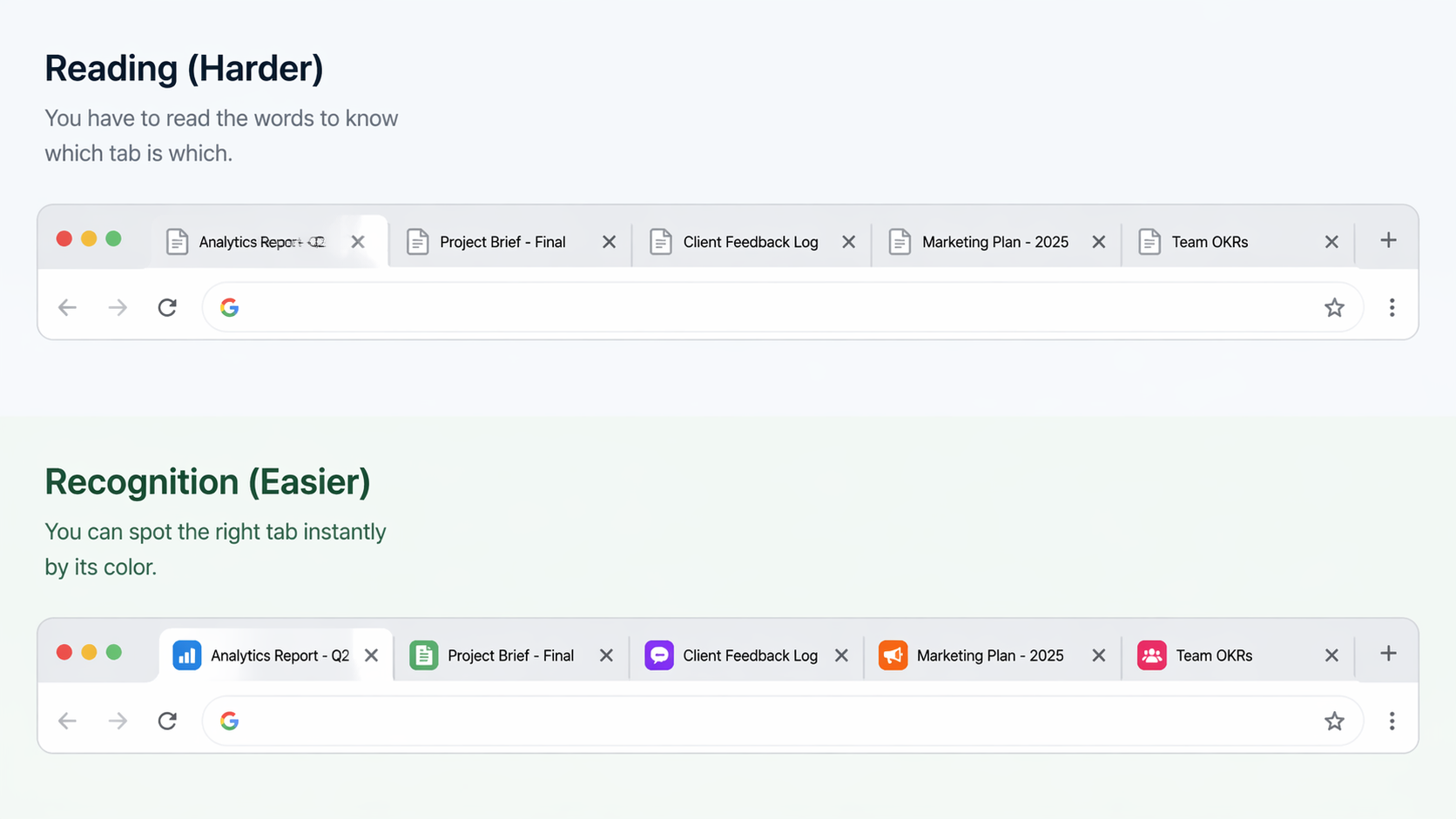
Task: Close the Team OKRs tab in upper browser
Action: [1331, 242]
